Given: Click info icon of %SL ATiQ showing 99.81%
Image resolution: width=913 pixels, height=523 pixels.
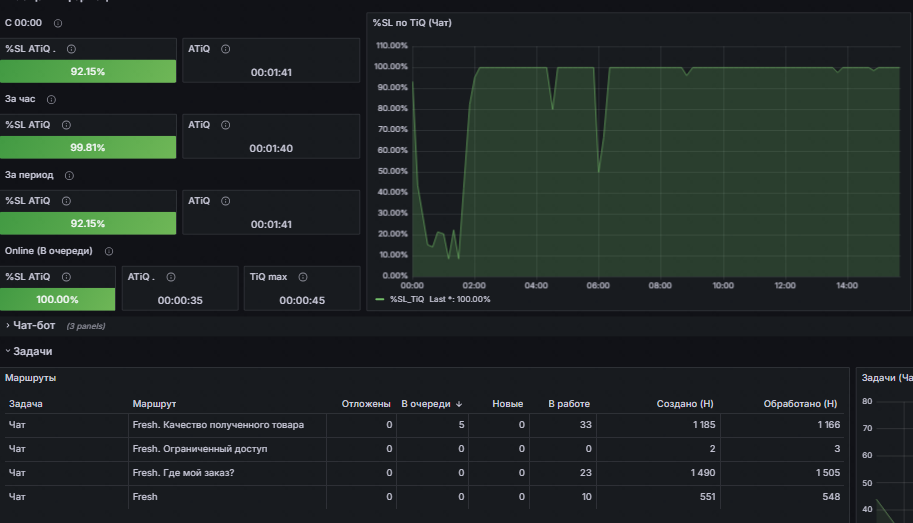Looking at the screenshot, I should (66, 125).
